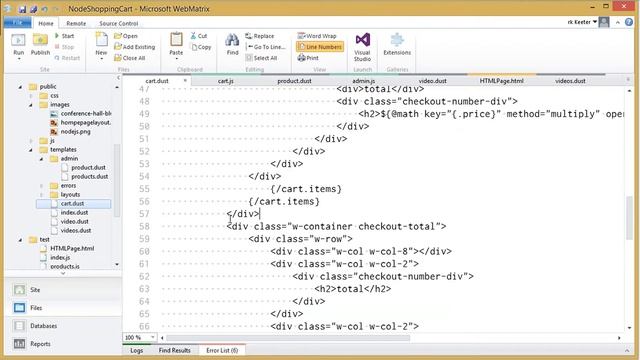Switch to the Home ribbon tab
This screenshot has width=640, height=360.
pos(46,23)
